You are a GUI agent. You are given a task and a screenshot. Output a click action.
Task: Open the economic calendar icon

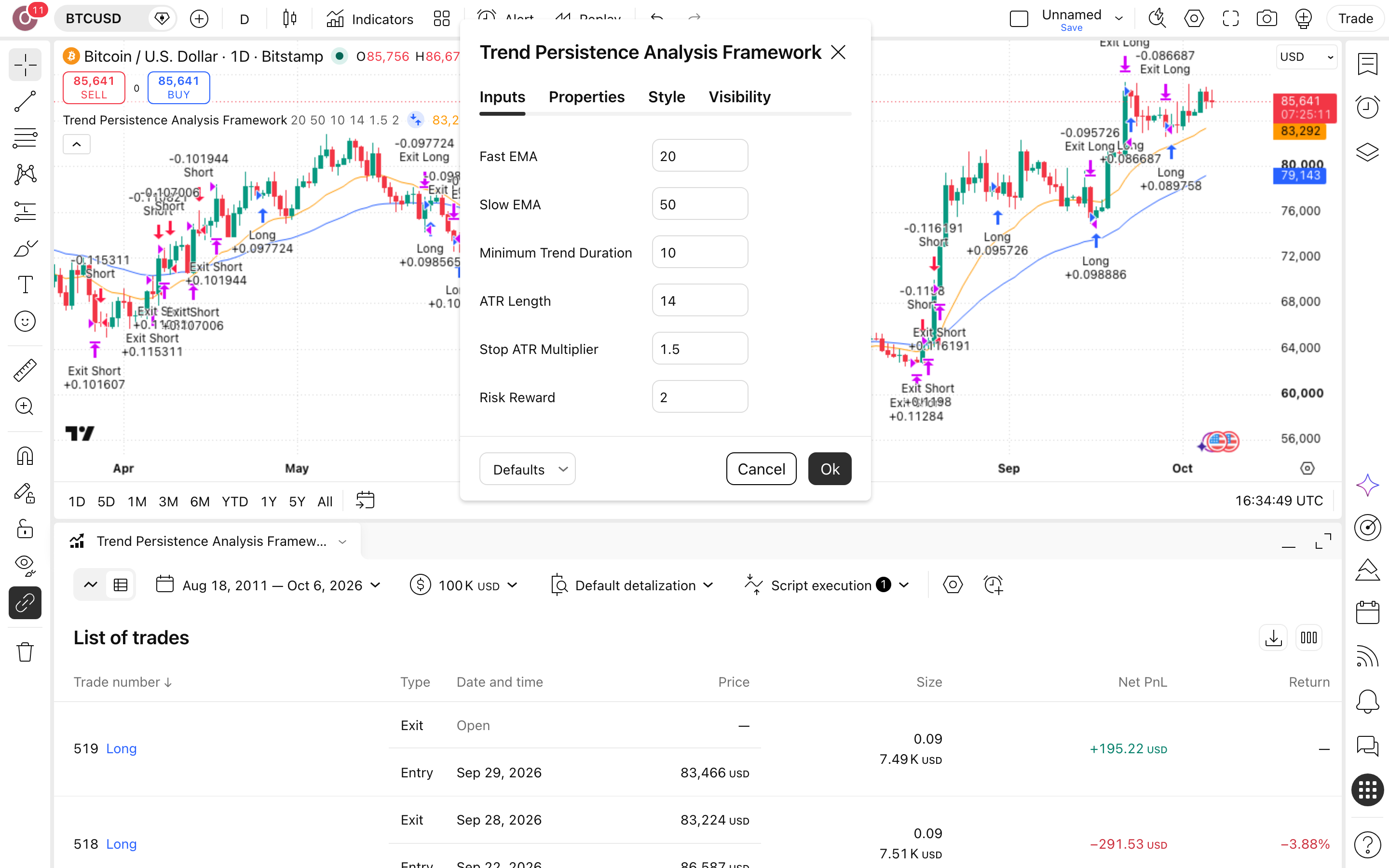coord(1367,612)
